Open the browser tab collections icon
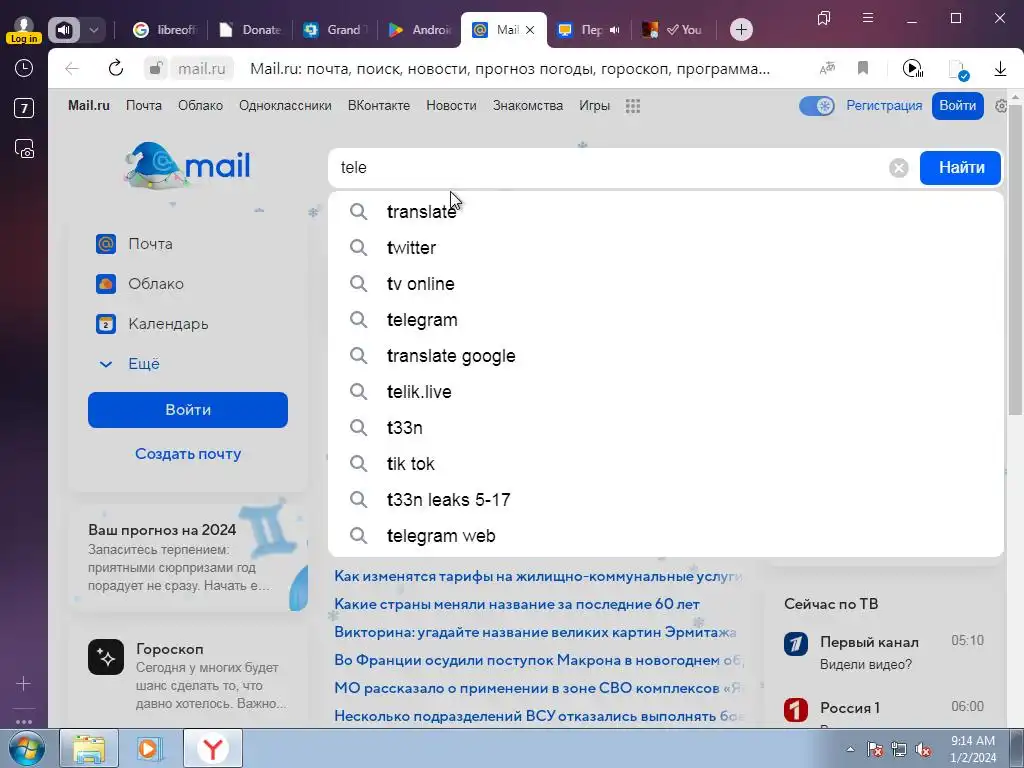The image size is (1024, 768). coord(824,18)
